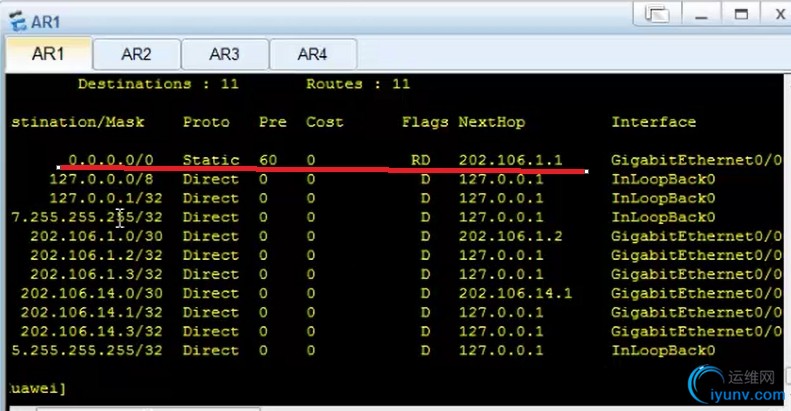Click the 202.106.1.3/32 destination

96,274
